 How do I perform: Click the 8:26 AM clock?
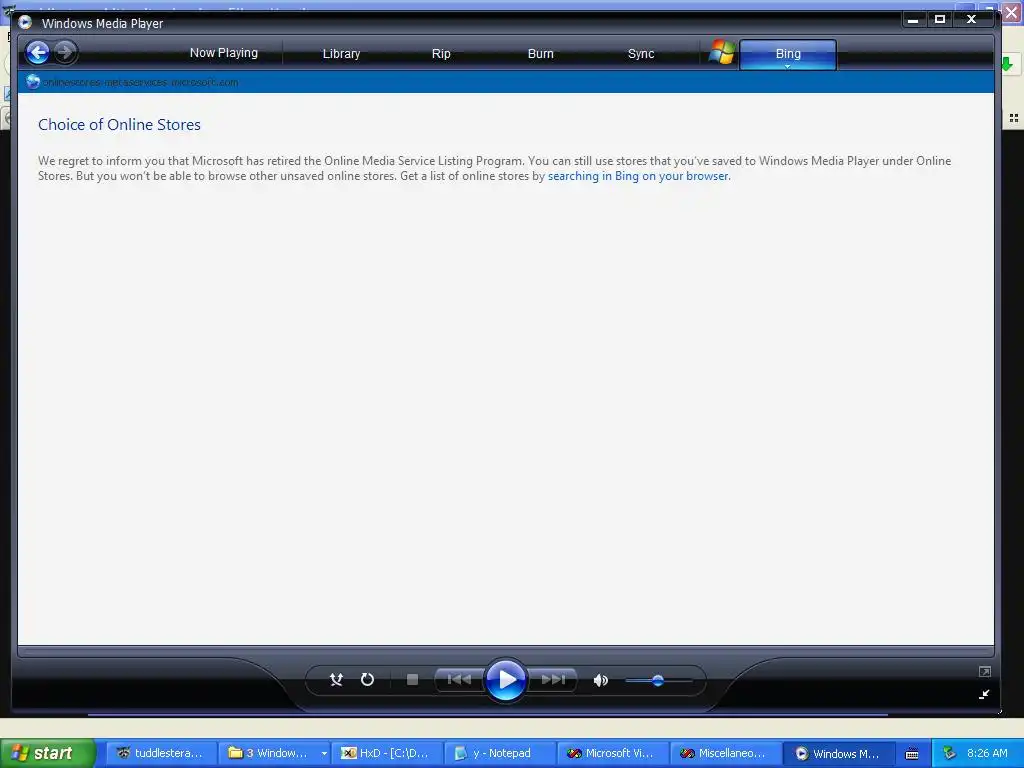987,753
